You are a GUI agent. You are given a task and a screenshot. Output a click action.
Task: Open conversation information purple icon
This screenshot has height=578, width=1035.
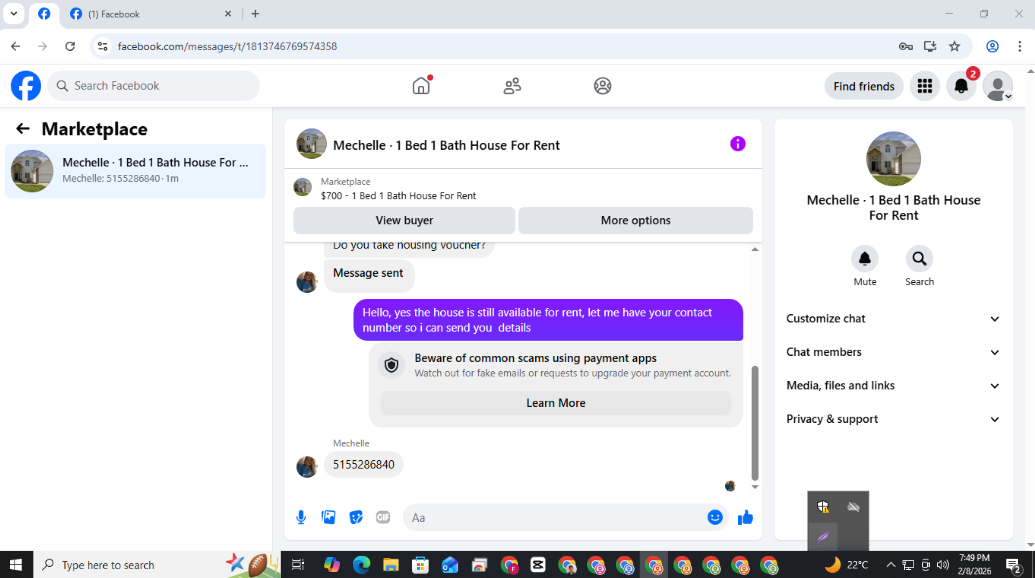pos(737,144)
